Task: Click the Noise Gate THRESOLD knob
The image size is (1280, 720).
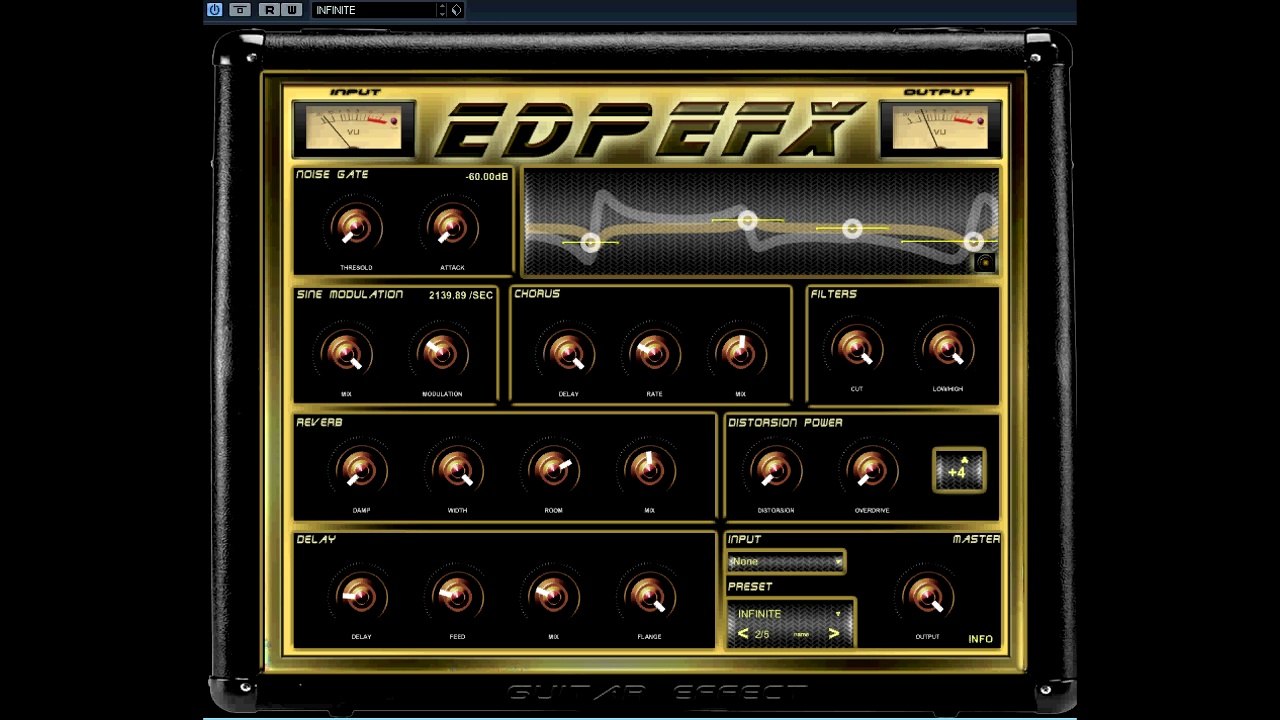Action: 356,228
